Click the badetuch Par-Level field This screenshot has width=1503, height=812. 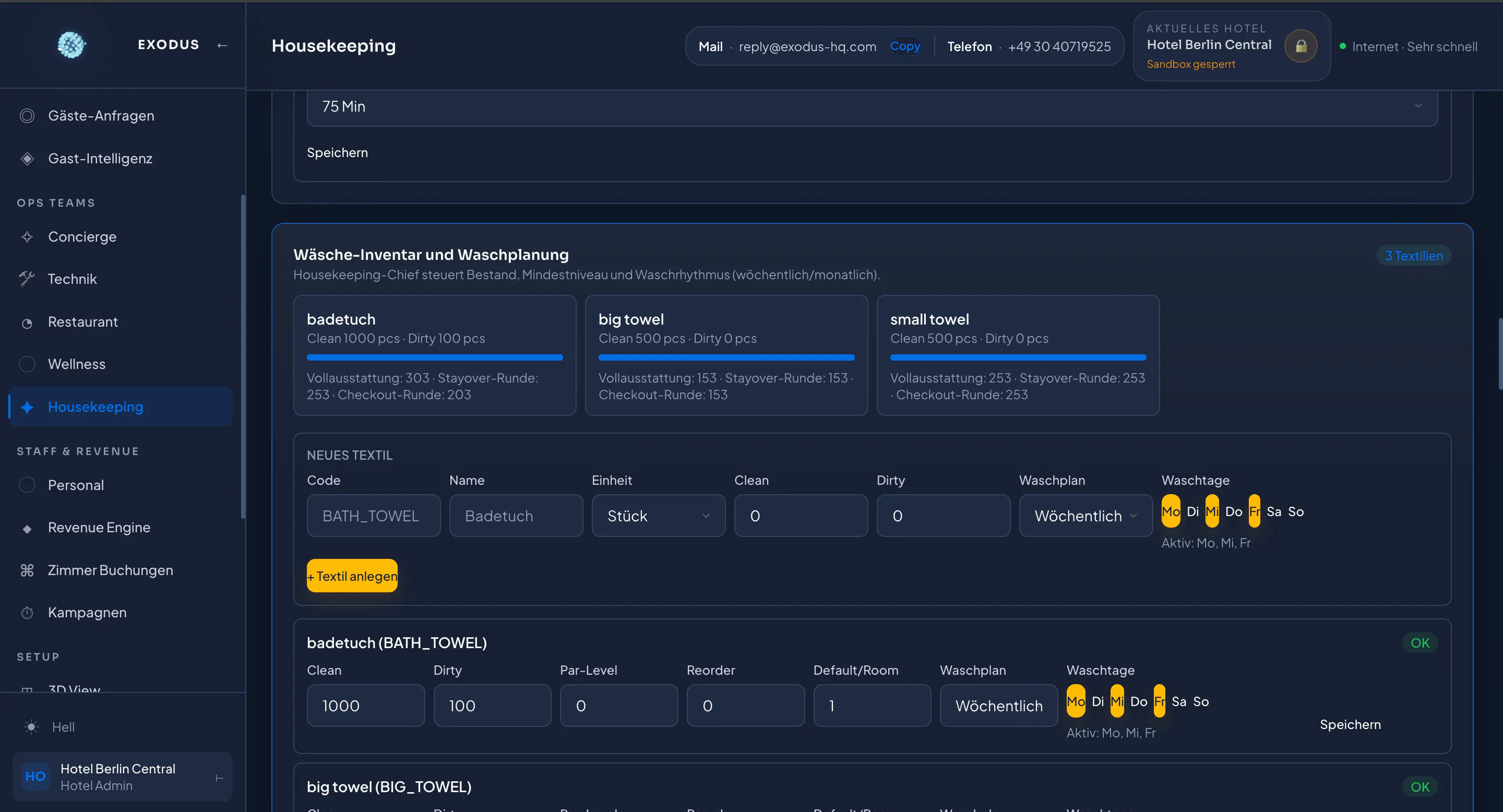pos(618,705)
